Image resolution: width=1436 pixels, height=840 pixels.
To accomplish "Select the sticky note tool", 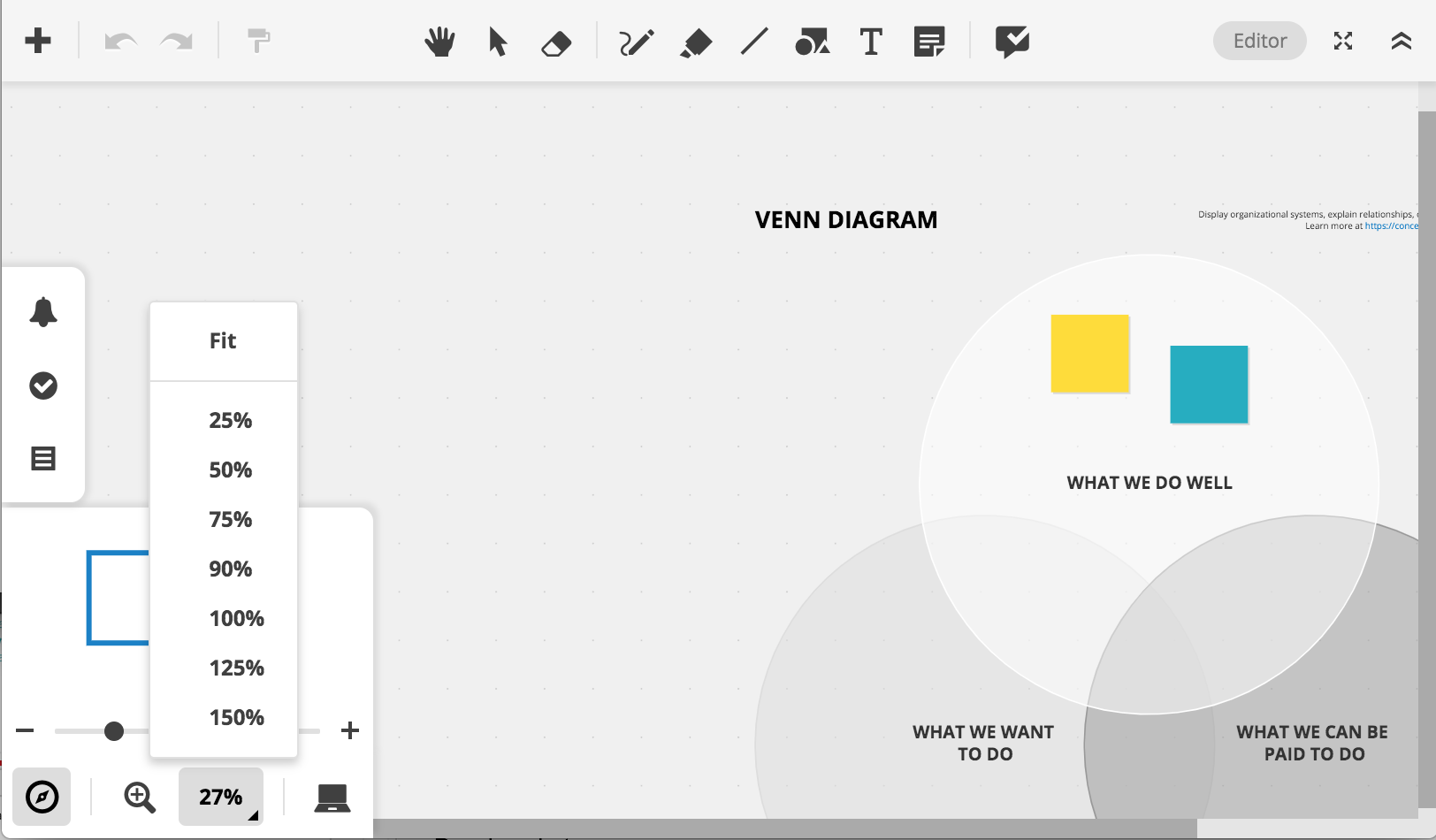I will pos(929,42).
